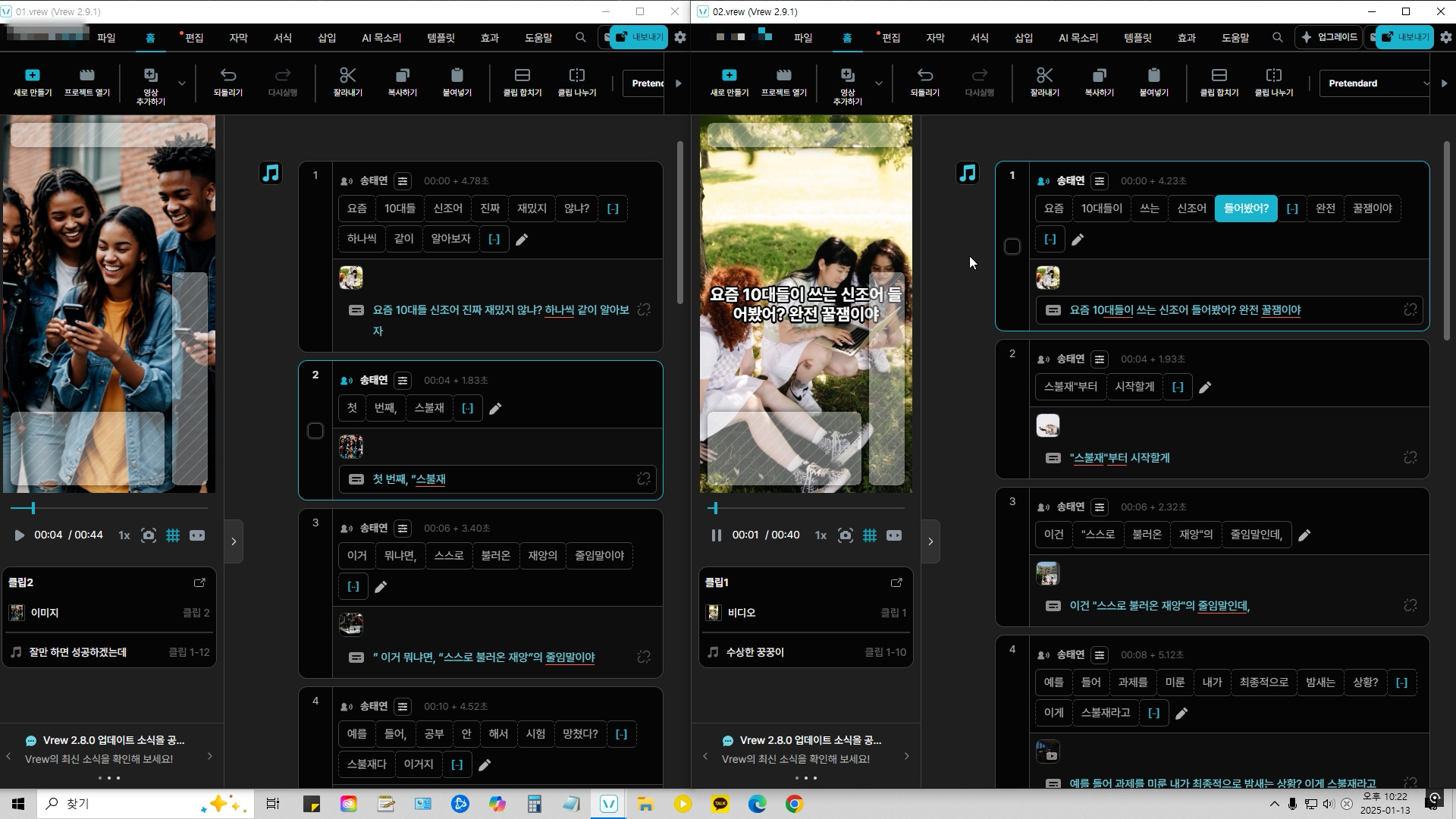Click the pencil edit icon in clip 2 of 01.vrew

click(495, 409)
